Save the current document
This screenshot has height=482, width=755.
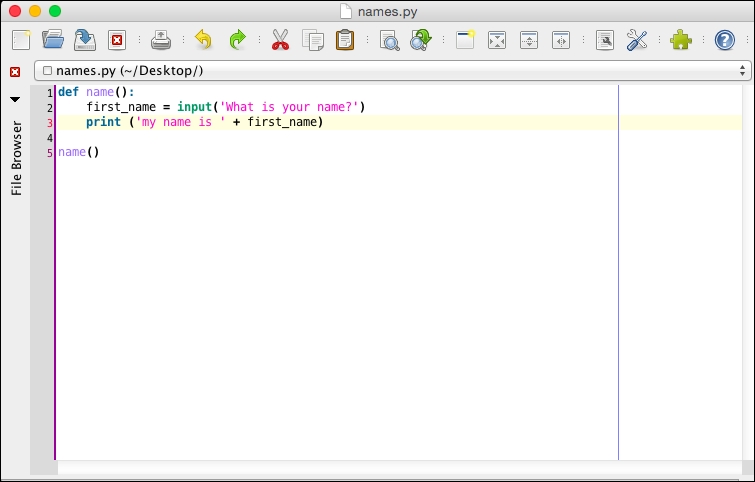coord(85,40)
